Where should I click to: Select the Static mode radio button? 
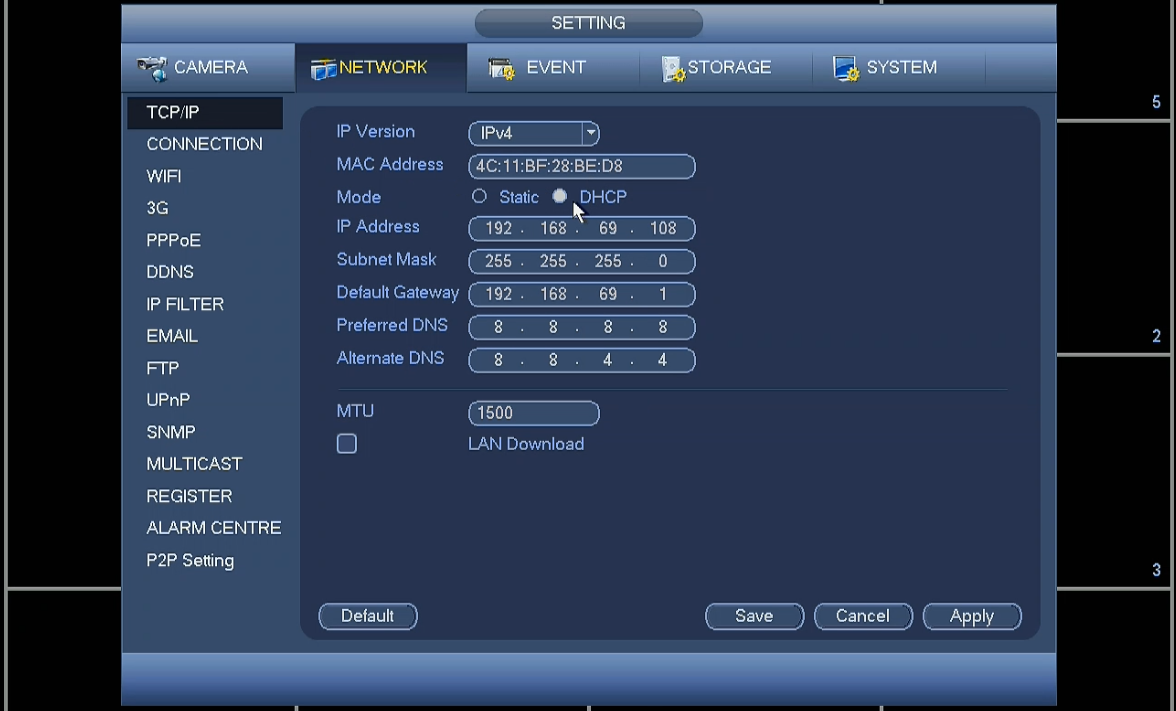click(x=479, y=196)
